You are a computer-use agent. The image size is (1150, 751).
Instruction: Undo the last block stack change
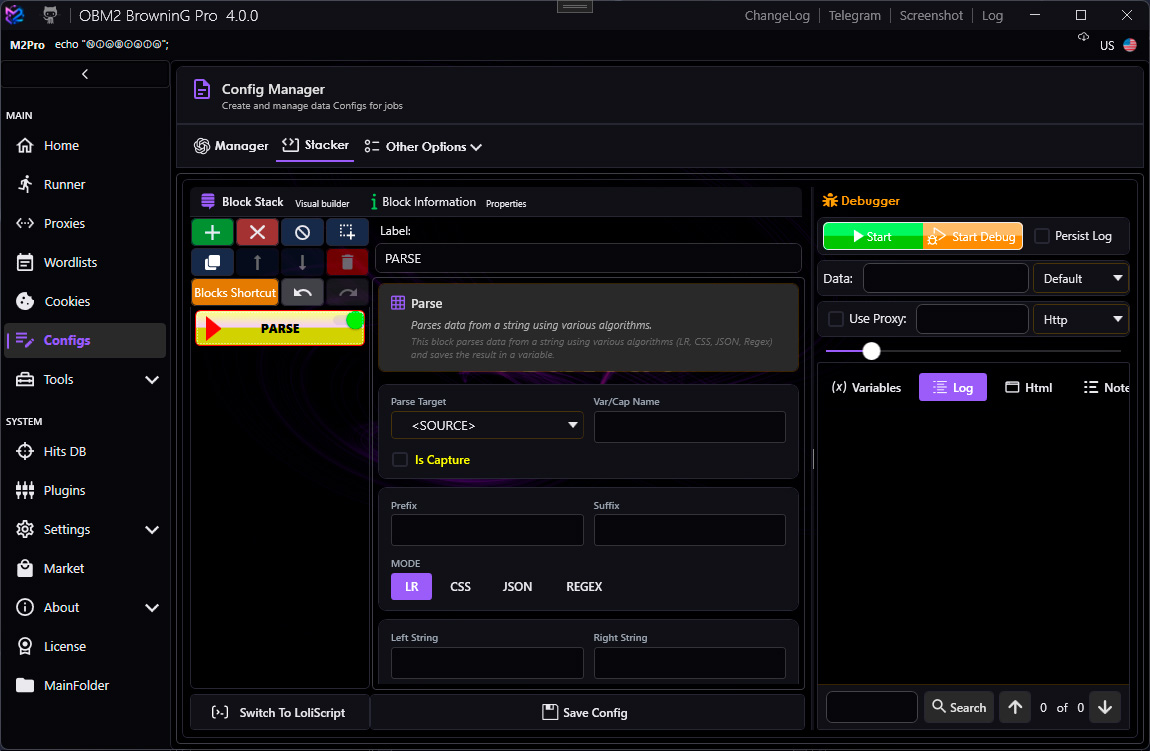point(302,293)
